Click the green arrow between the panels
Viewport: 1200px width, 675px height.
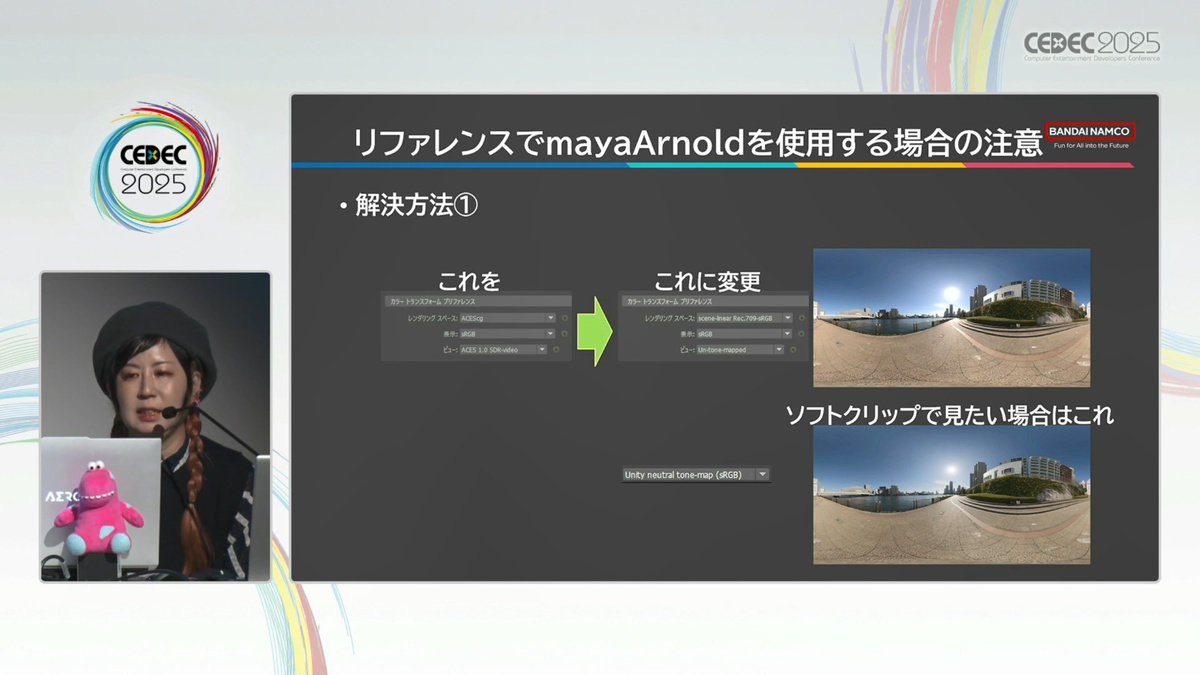594,330
